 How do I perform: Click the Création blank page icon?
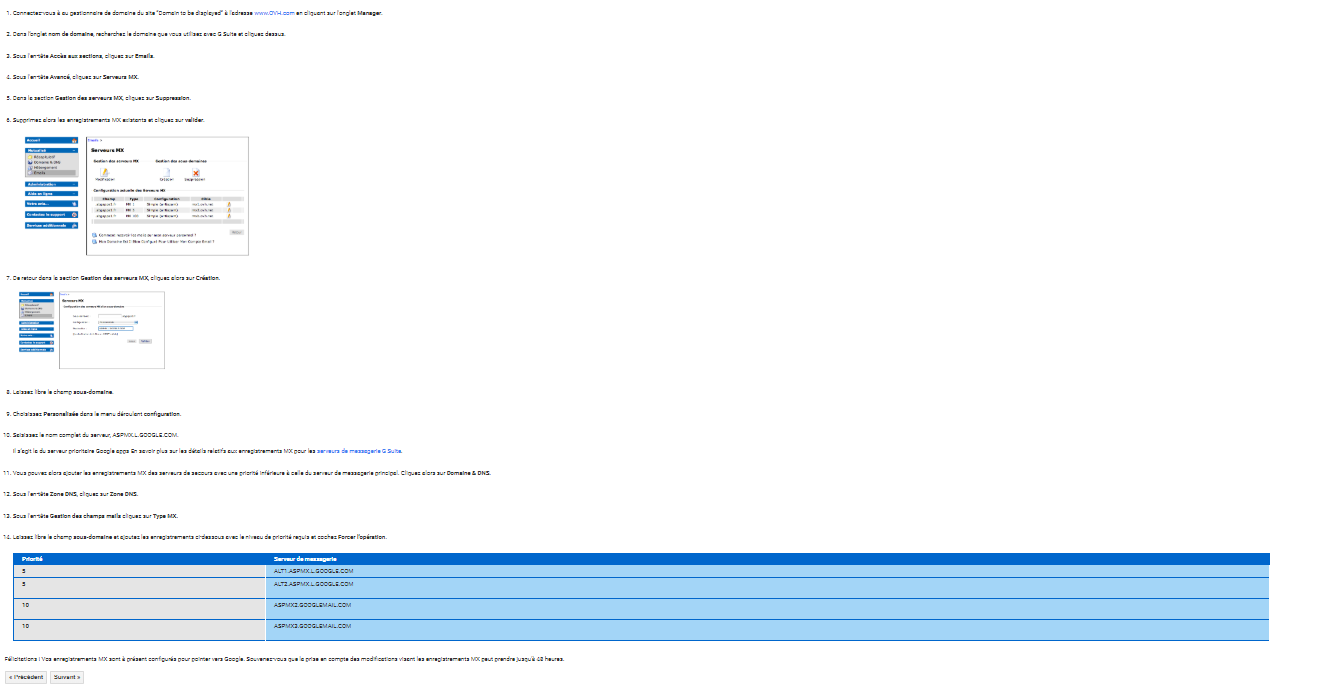(x=165, y=172)
